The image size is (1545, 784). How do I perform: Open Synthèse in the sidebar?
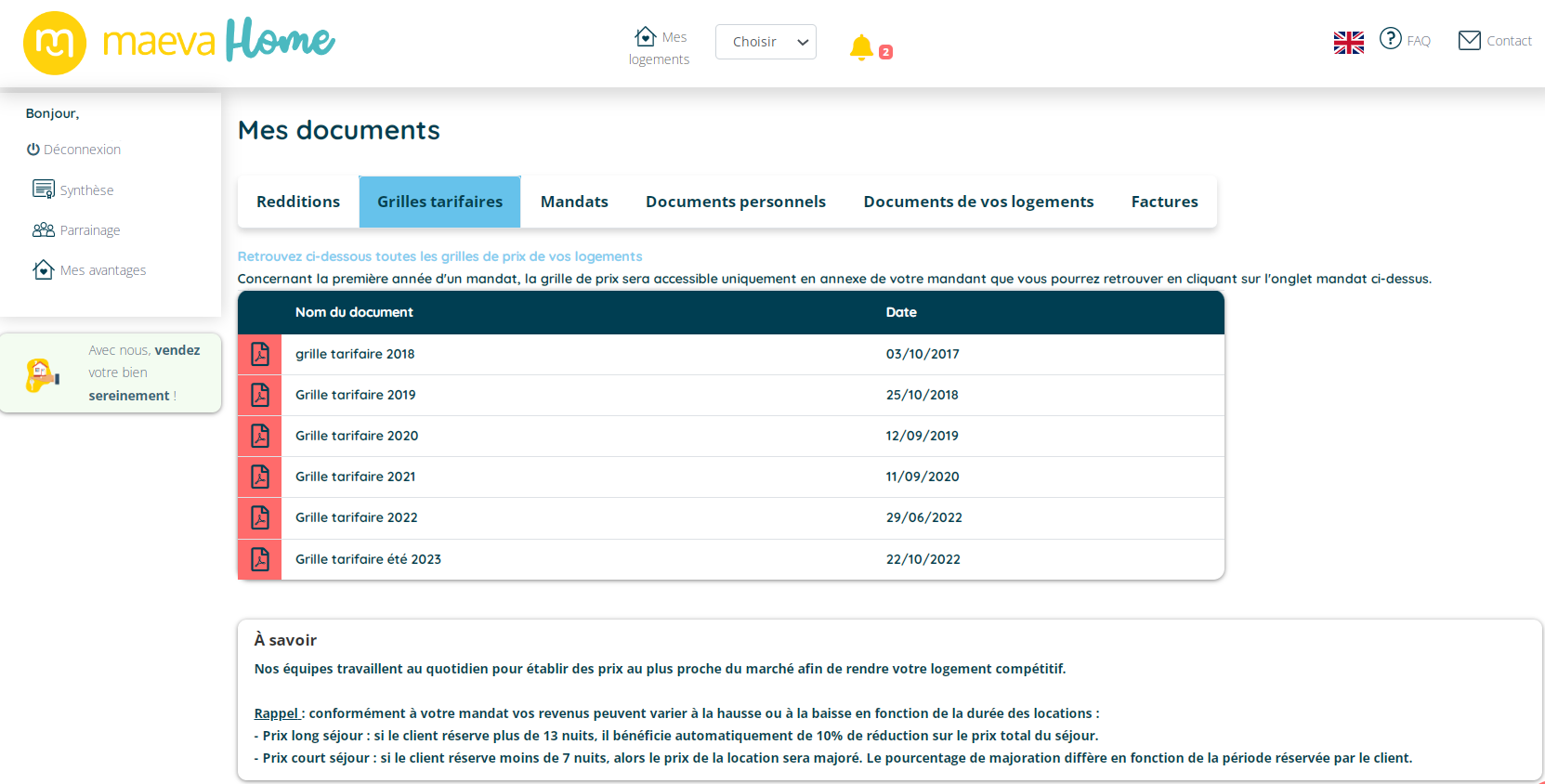74,190
